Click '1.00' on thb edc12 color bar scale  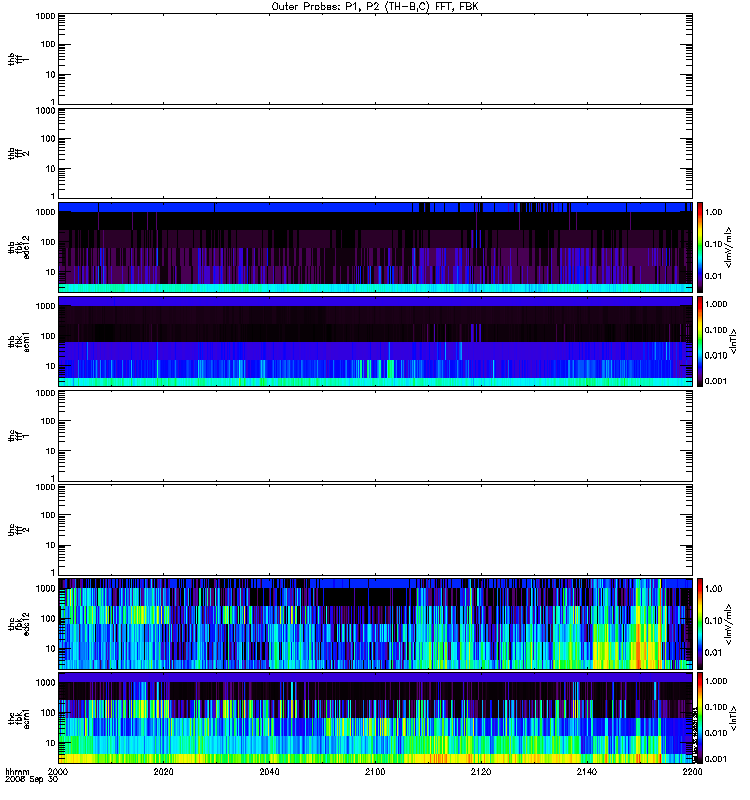click(714, 212)
